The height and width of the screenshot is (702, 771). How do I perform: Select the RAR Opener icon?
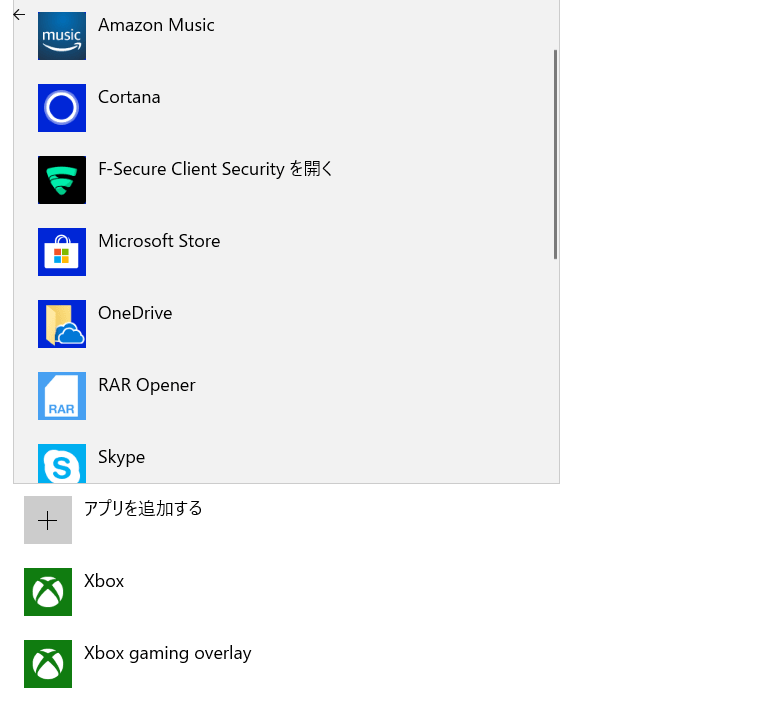62,396
